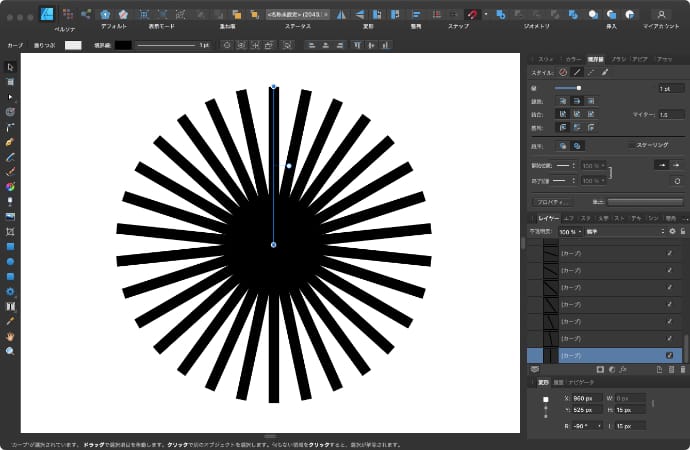Click the Designer Persona icon
Viewport: 690px width, 450px height.
pyautogui.click(x=46, y=14)
